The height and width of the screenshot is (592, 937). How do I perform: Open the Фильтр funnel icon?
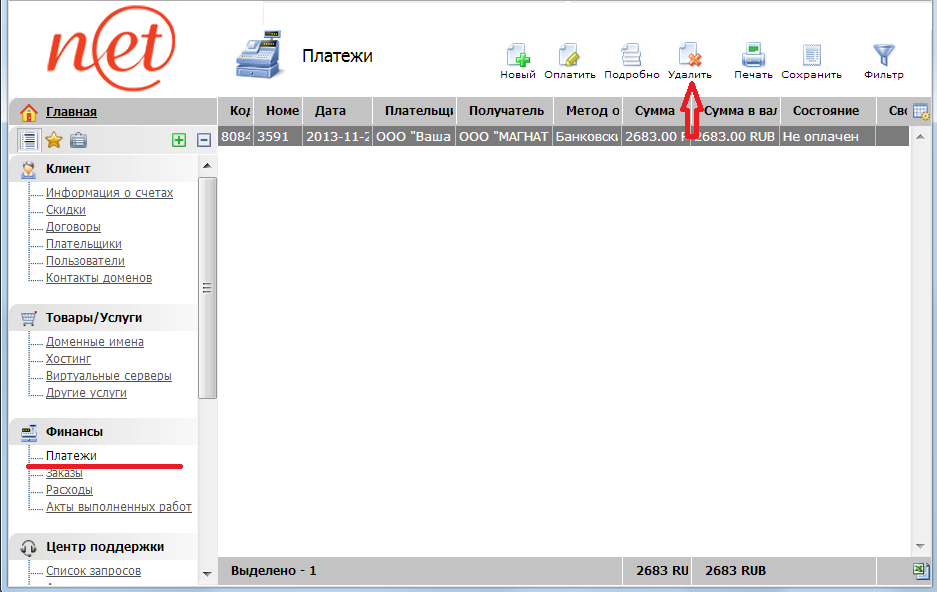click(x=883, y=56)
